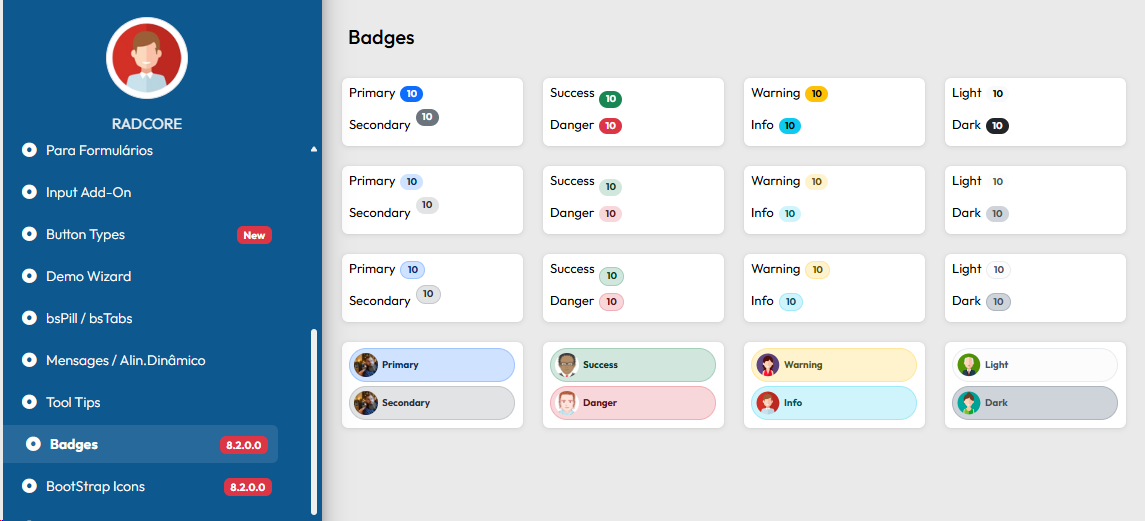The width and height of the screenshot is (1145, 521).
Task: Click the avatar in the Danger pill badge
Action: point(567,403)
